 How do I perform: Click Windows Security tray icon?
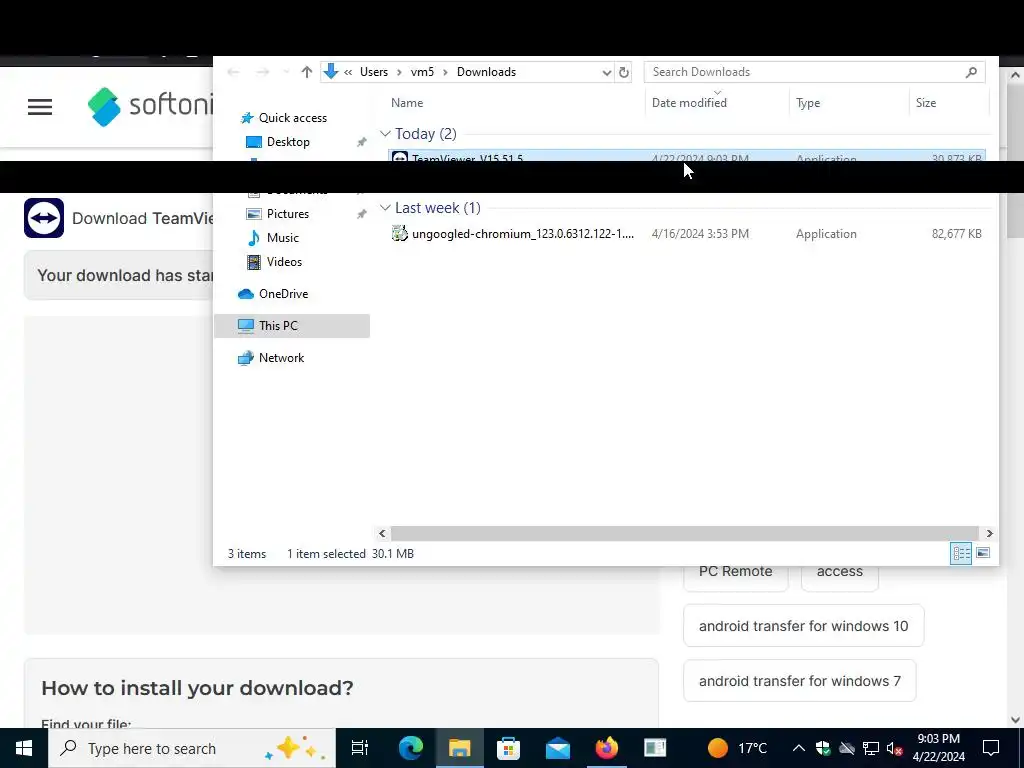click(x=823, y=748)
